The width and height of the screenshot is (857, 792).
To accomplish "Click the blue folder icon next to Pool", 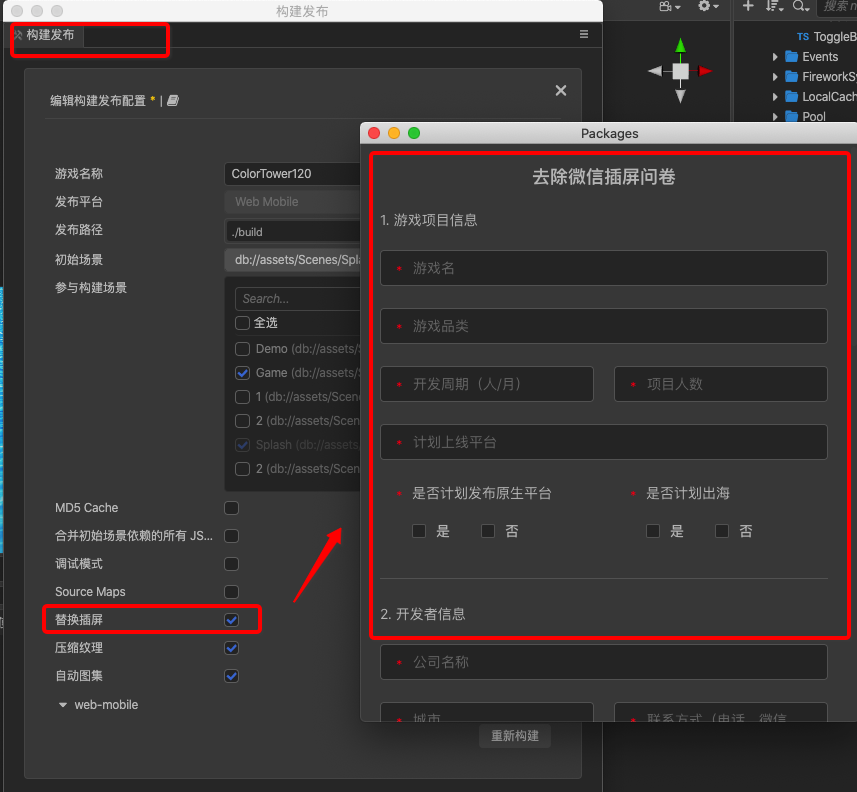I will (791, 116).
